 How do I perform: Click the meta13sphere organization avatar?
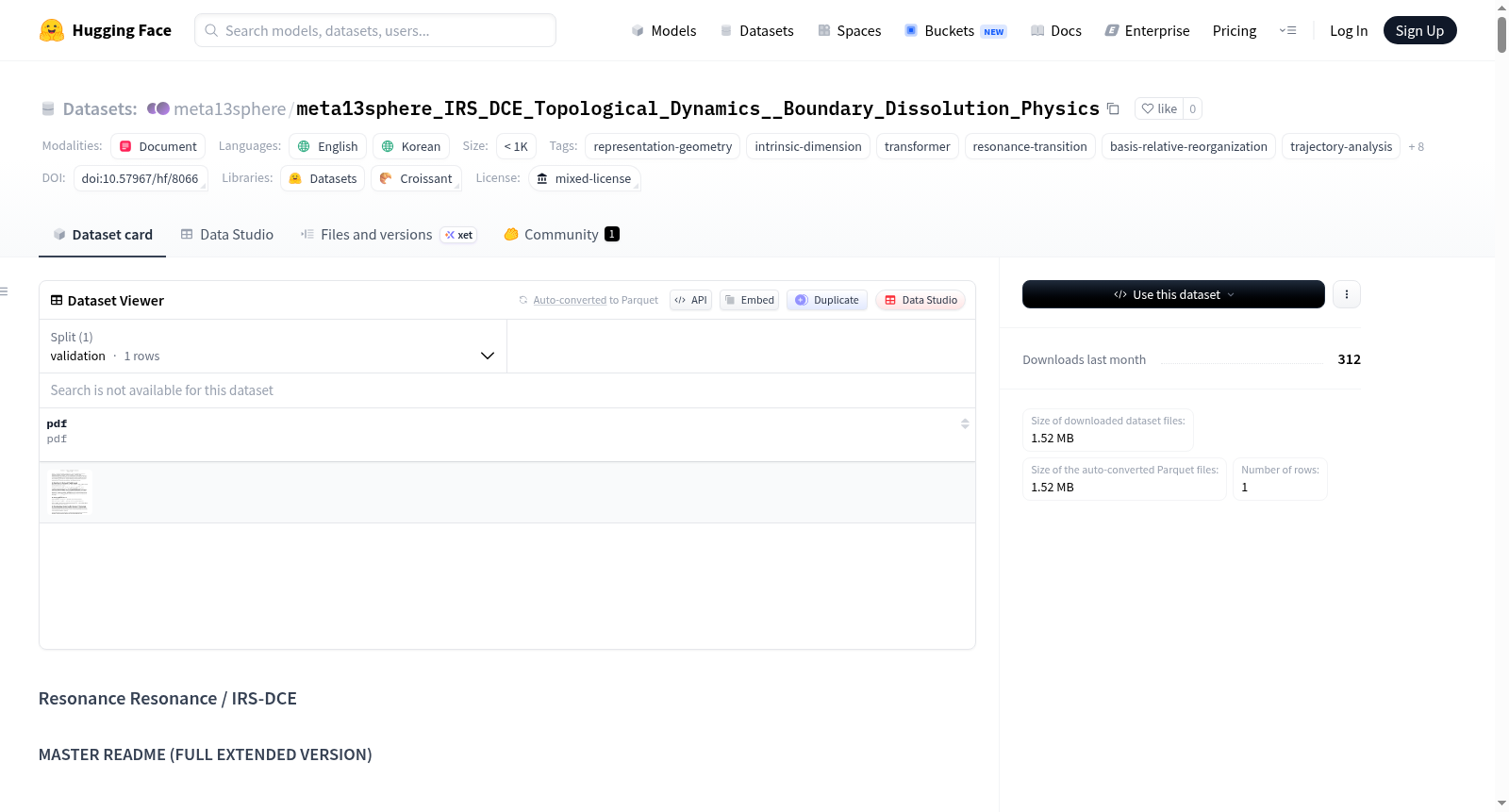[x=158, y=108]
